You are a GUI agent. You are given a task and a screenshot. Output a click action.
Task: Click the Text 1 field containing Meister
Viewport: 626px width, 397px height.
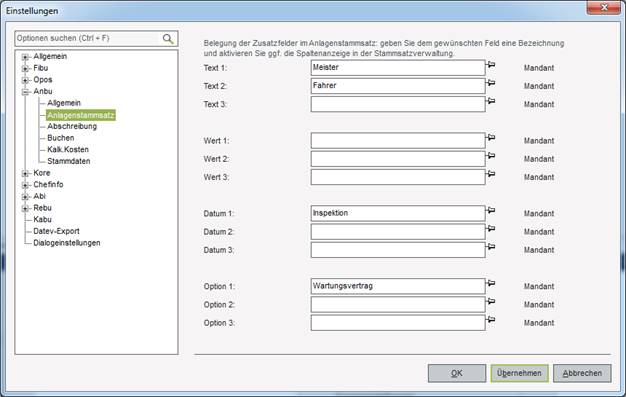coord(398,68)
